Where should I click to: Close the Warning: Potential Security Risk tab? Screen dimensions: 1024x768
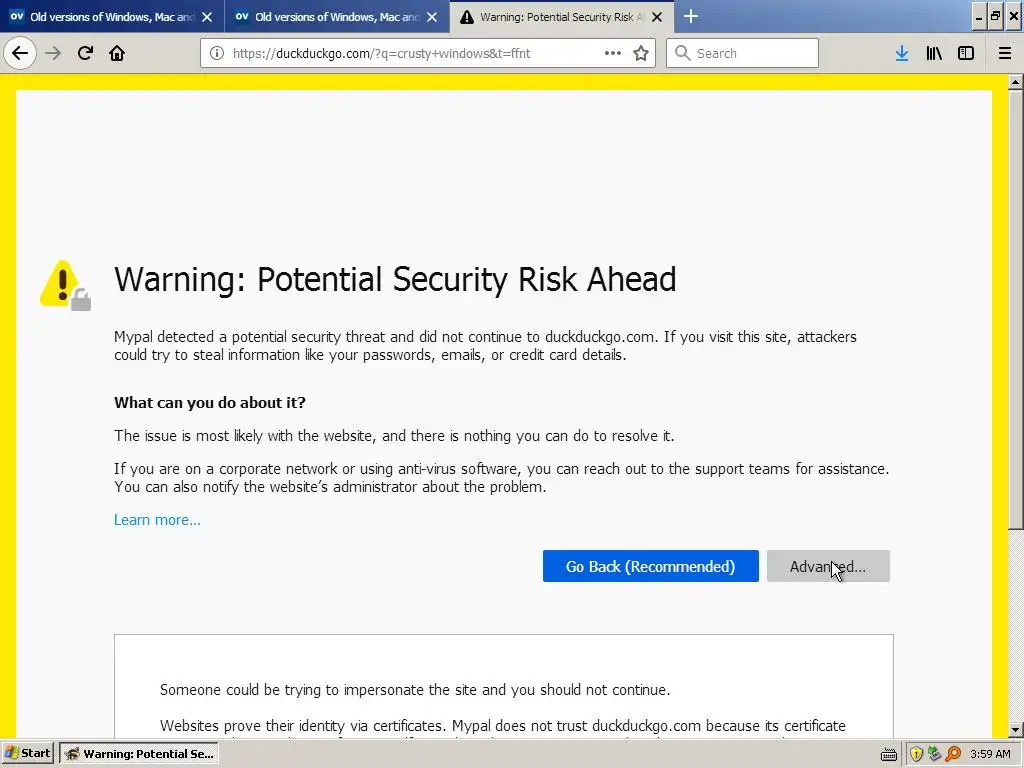point(658,17)
